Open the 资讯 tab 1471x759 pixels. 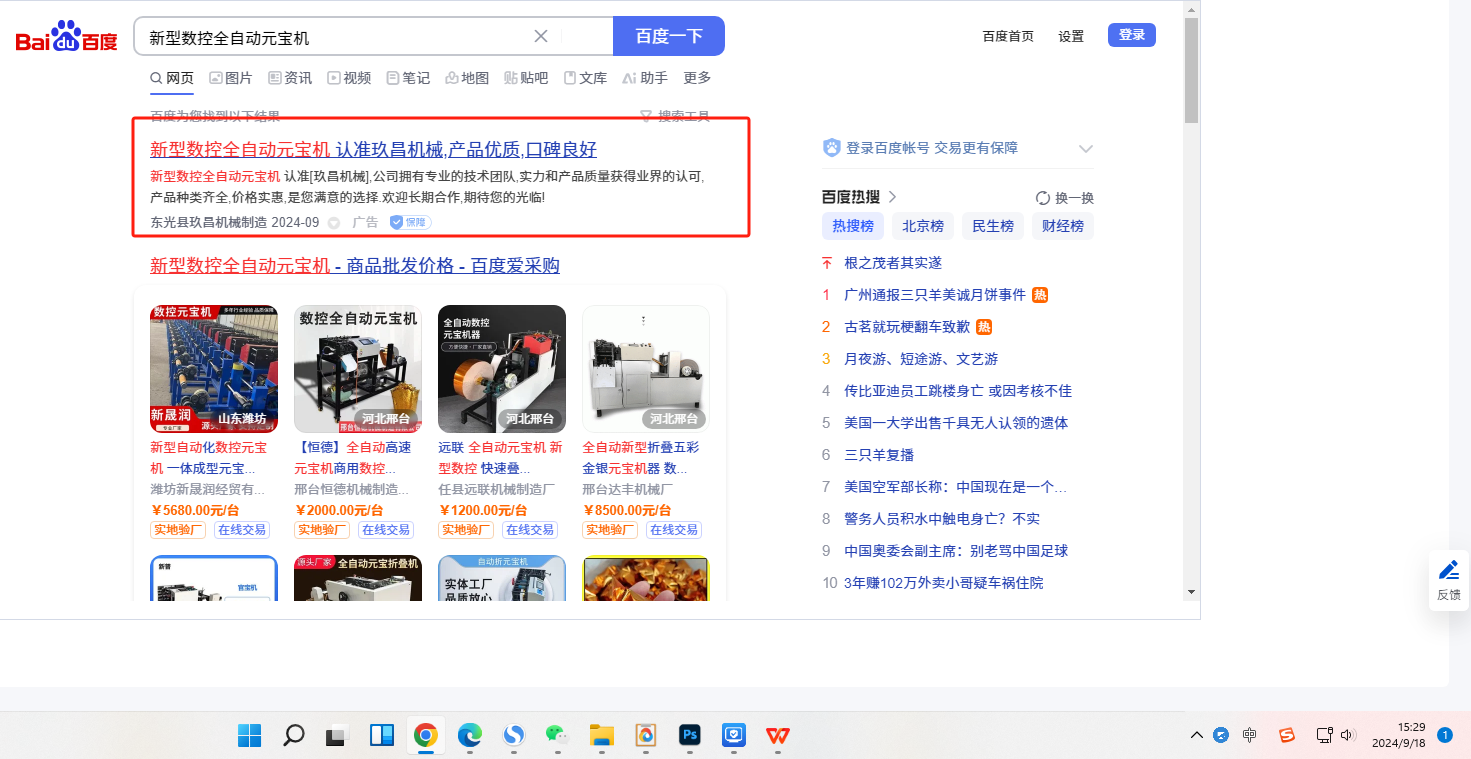pos(290,78)
